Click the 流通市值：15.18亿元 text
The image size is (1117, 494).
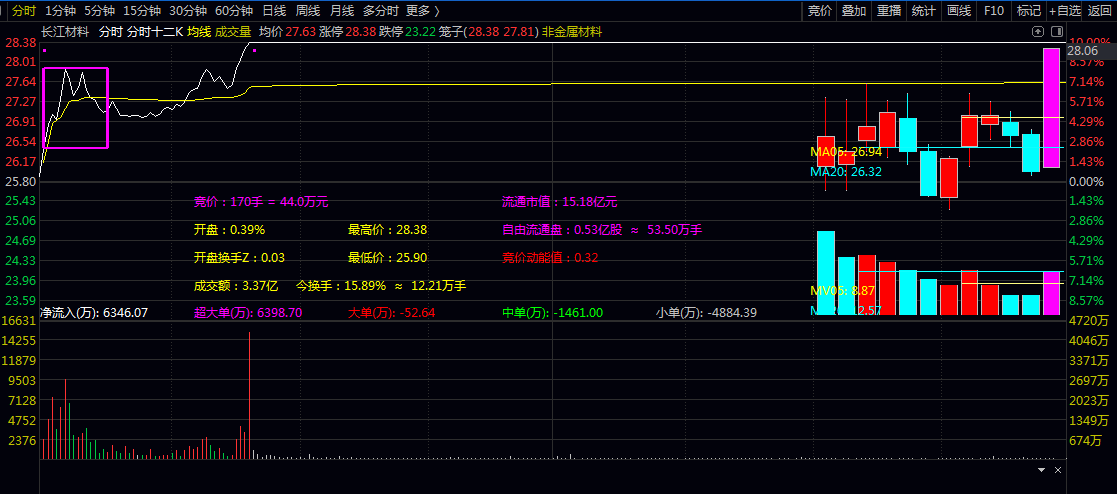point(559,202)
